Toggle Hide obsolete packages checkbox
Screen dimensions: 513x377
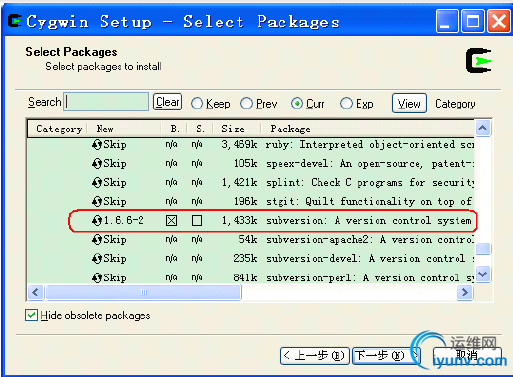31,315
